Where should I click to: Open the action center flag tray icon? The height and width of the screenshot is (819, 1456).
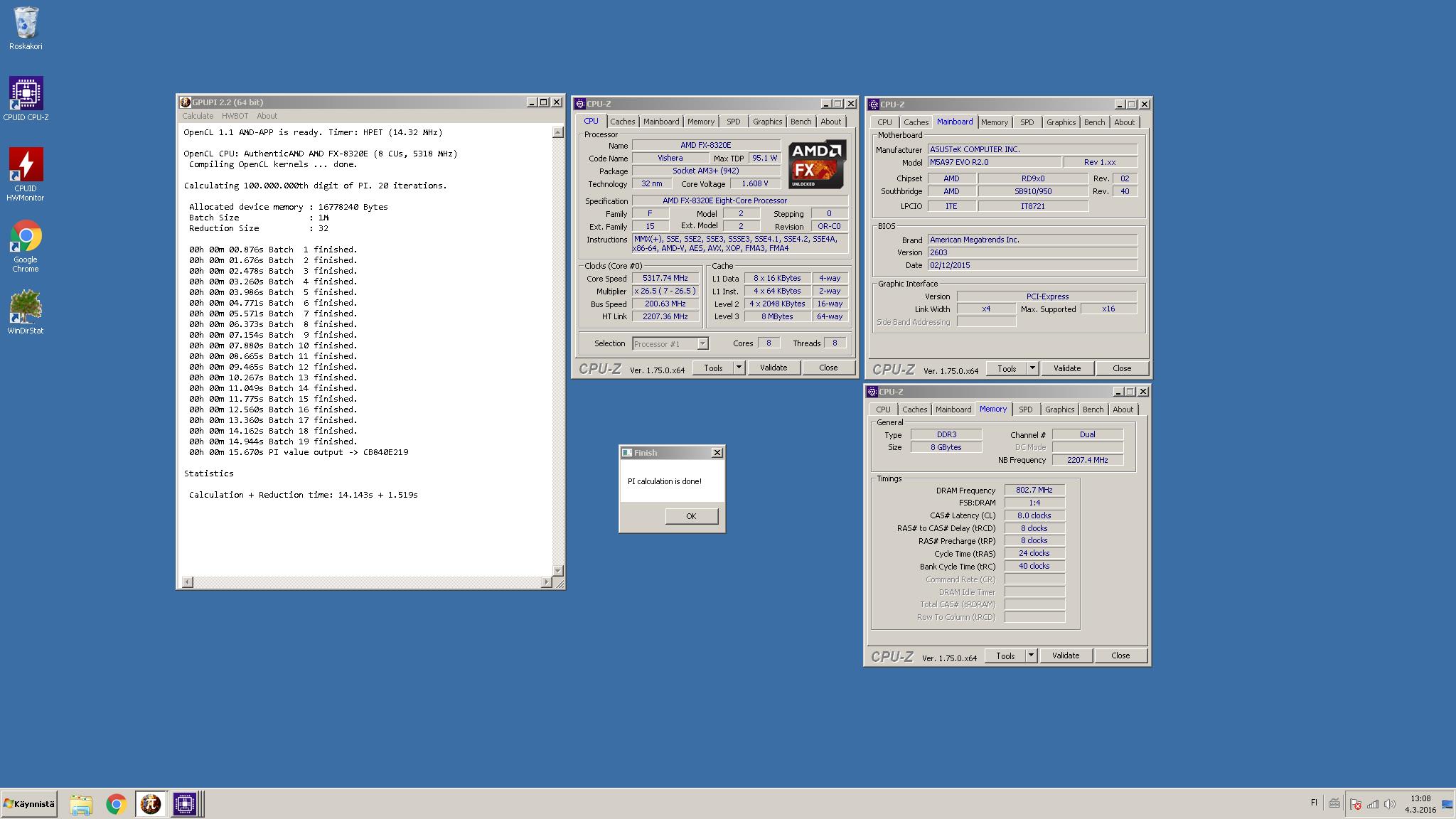pyautogui.click(x=1355, y=805)
